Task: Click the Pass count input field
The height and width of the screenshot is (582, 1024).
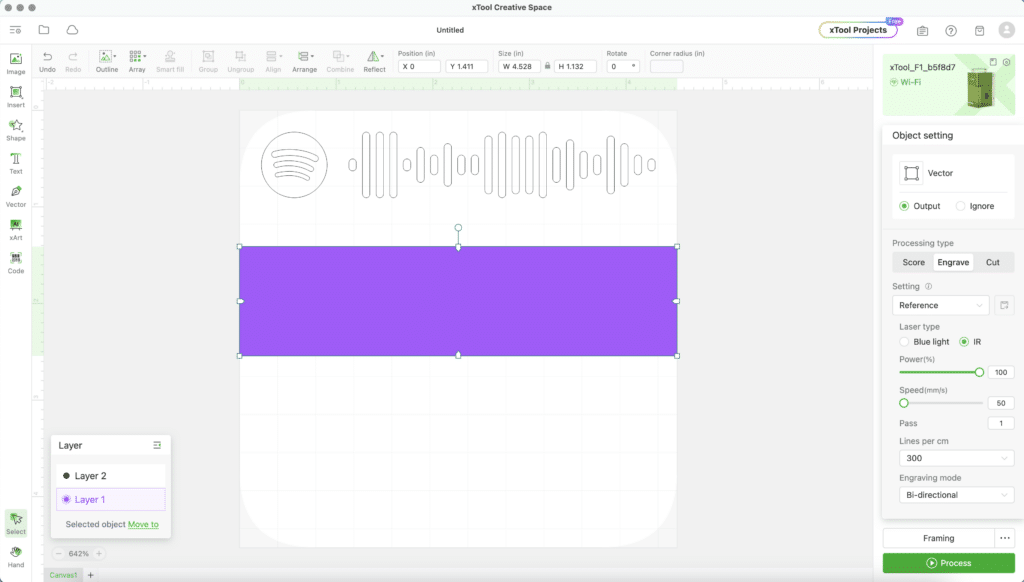Action: point(1000,423)
